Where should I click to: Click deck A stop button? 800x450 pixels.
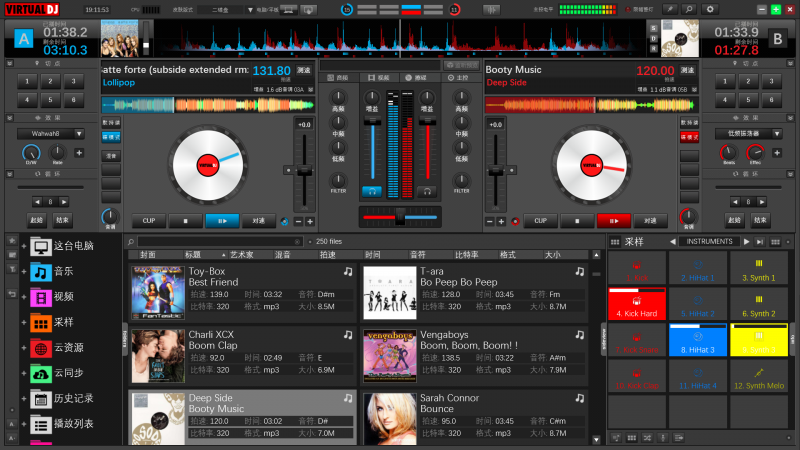(185, 221)
